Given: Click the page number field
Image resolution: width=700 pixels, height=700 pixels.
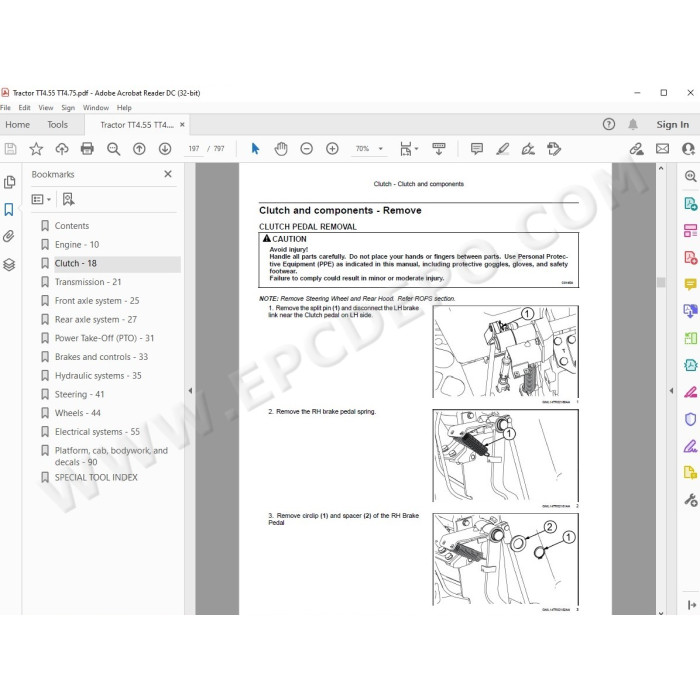Looking at the screenshot, I should click(194, 149).
